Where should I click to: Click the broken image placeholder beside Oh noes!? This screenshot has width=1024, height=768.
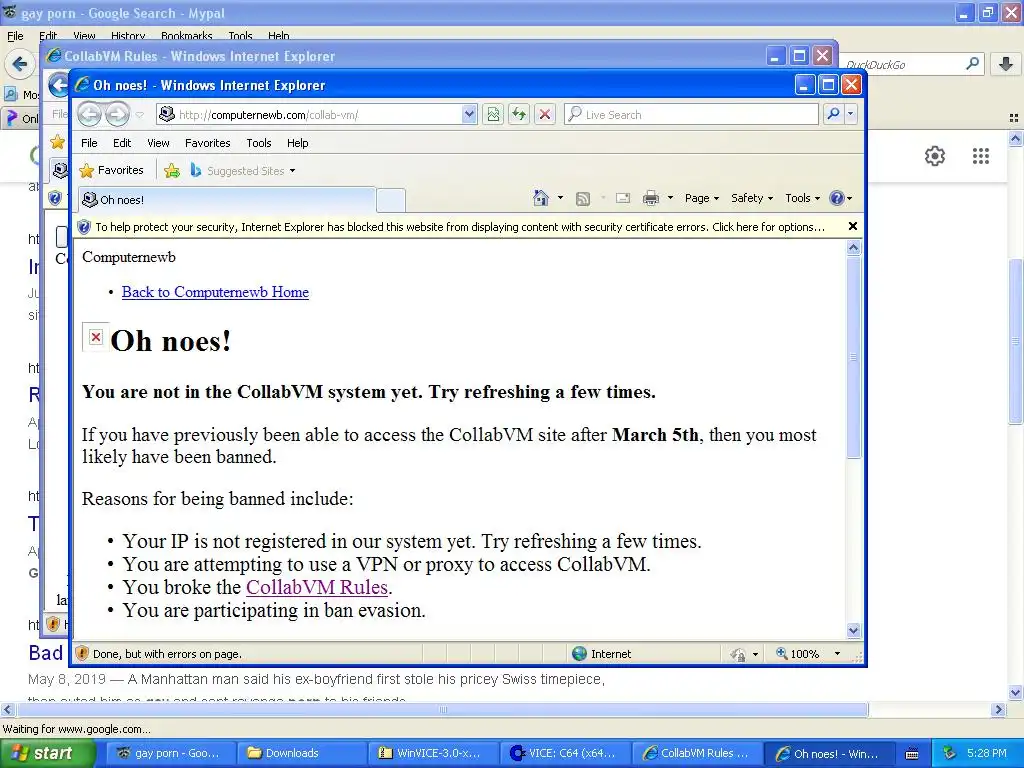96,337
